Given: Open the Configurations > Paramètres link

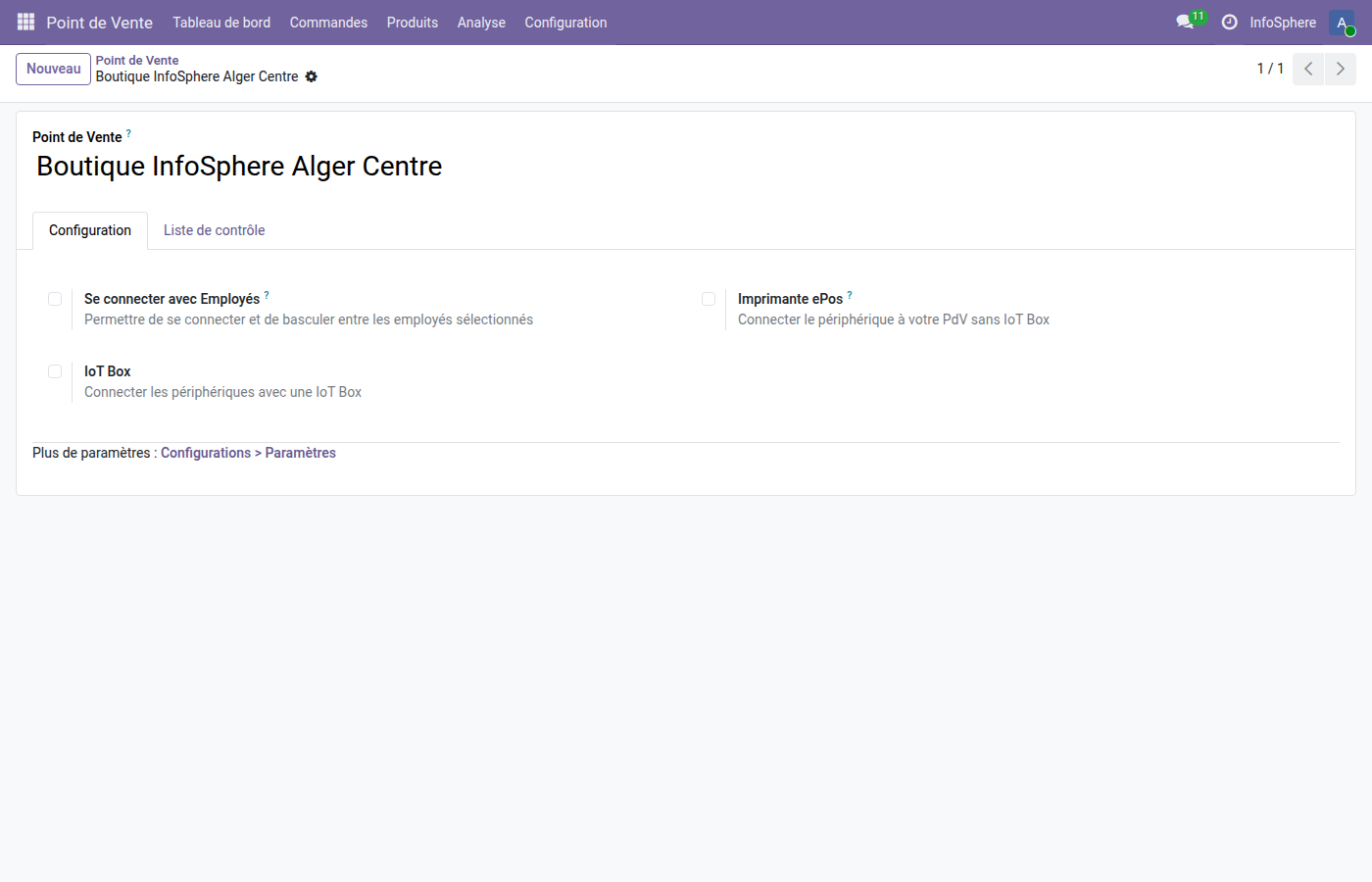Looking at the screenshot, I should click(248, 452).
